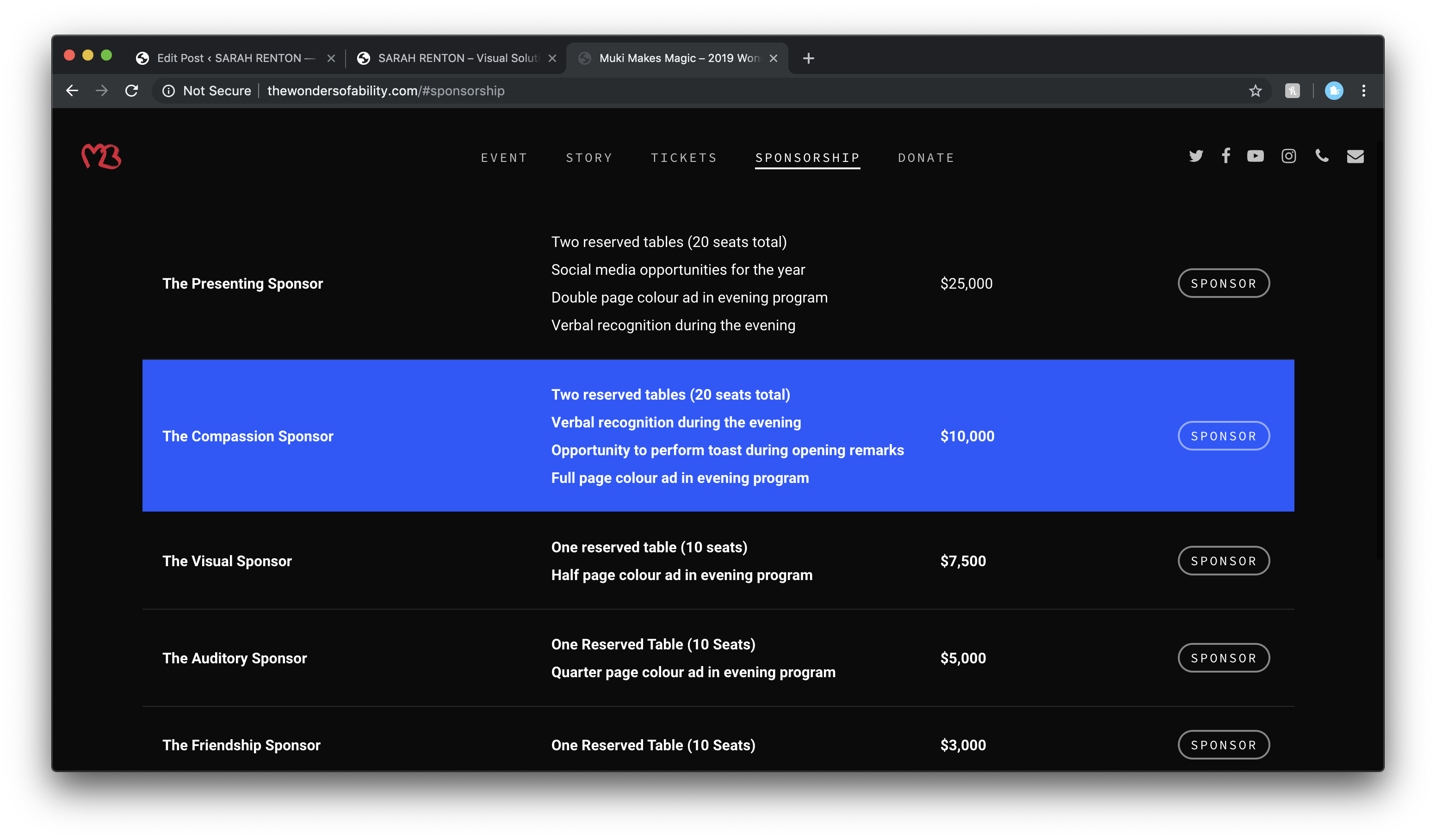Switch to SARAH RENTON Visual Solutions tab
Screen dimensions: 1436x840
click(456, 58)
